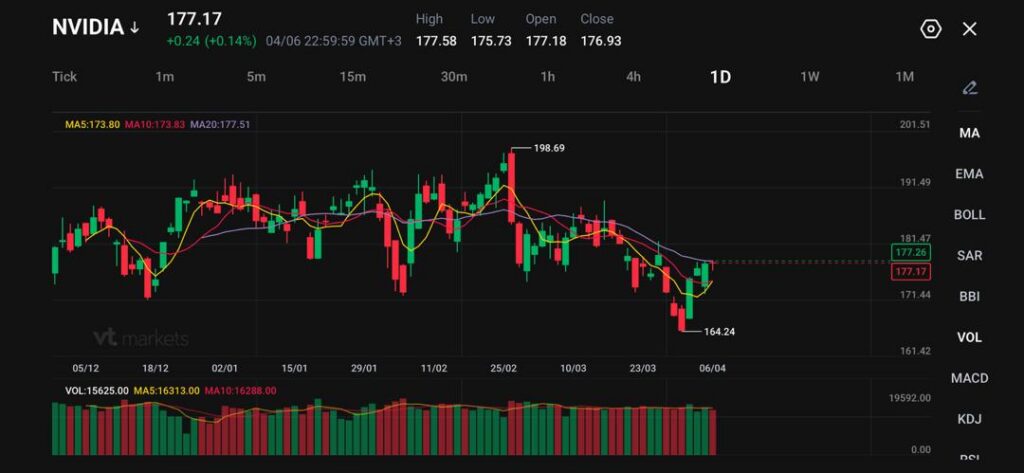Switch chart to 15m interval

click(352, 77)
